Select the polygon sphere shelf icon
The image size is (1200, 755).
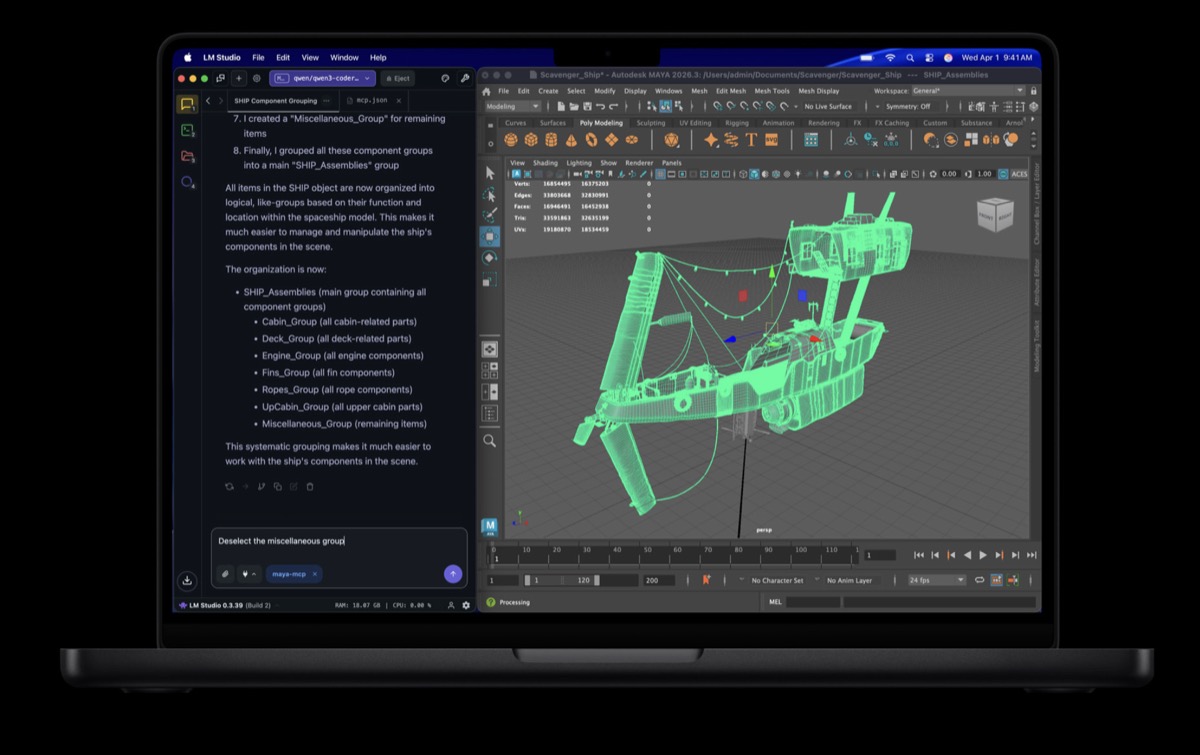tap(511, 140)
